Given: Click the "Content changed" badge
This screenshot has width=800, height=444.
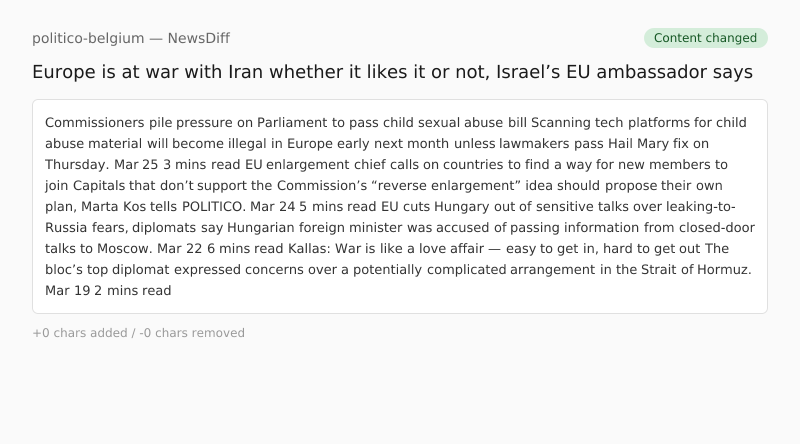Looking at the screenshot, I should click(x=705, y=38).
